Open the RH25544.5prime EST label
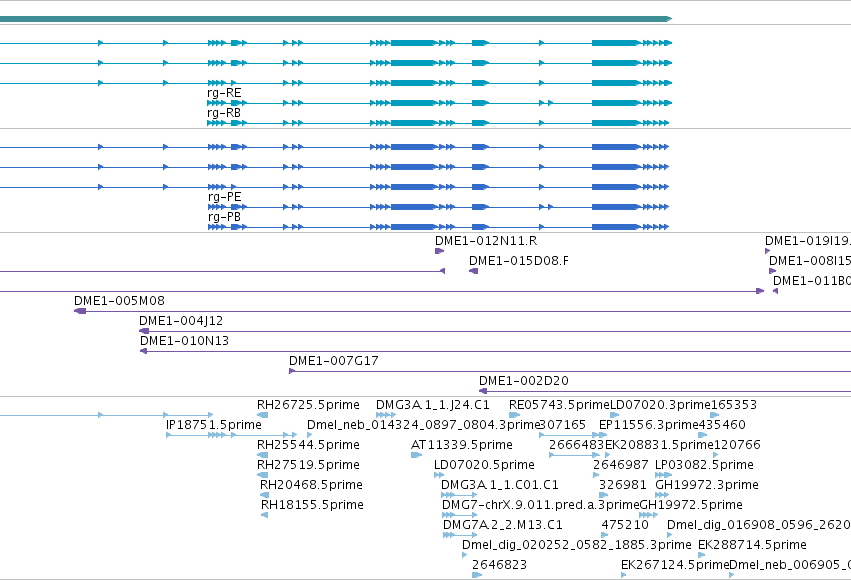 [x=308, y=445]
